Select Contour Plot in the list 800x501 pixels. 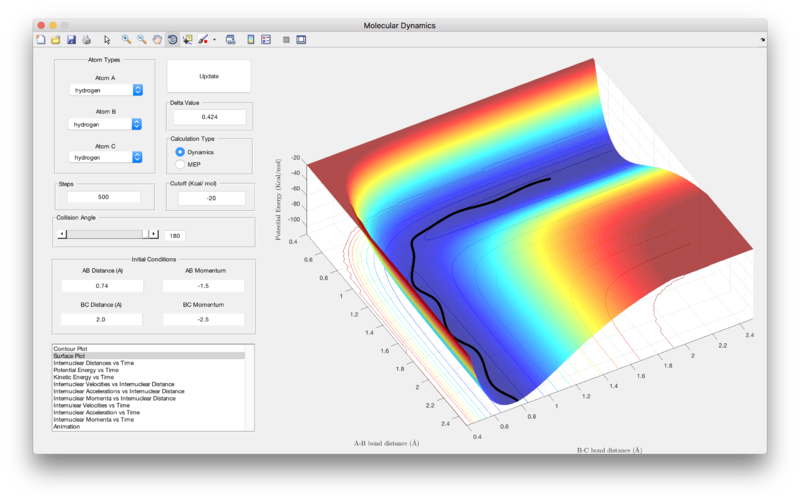pos(148,348)
